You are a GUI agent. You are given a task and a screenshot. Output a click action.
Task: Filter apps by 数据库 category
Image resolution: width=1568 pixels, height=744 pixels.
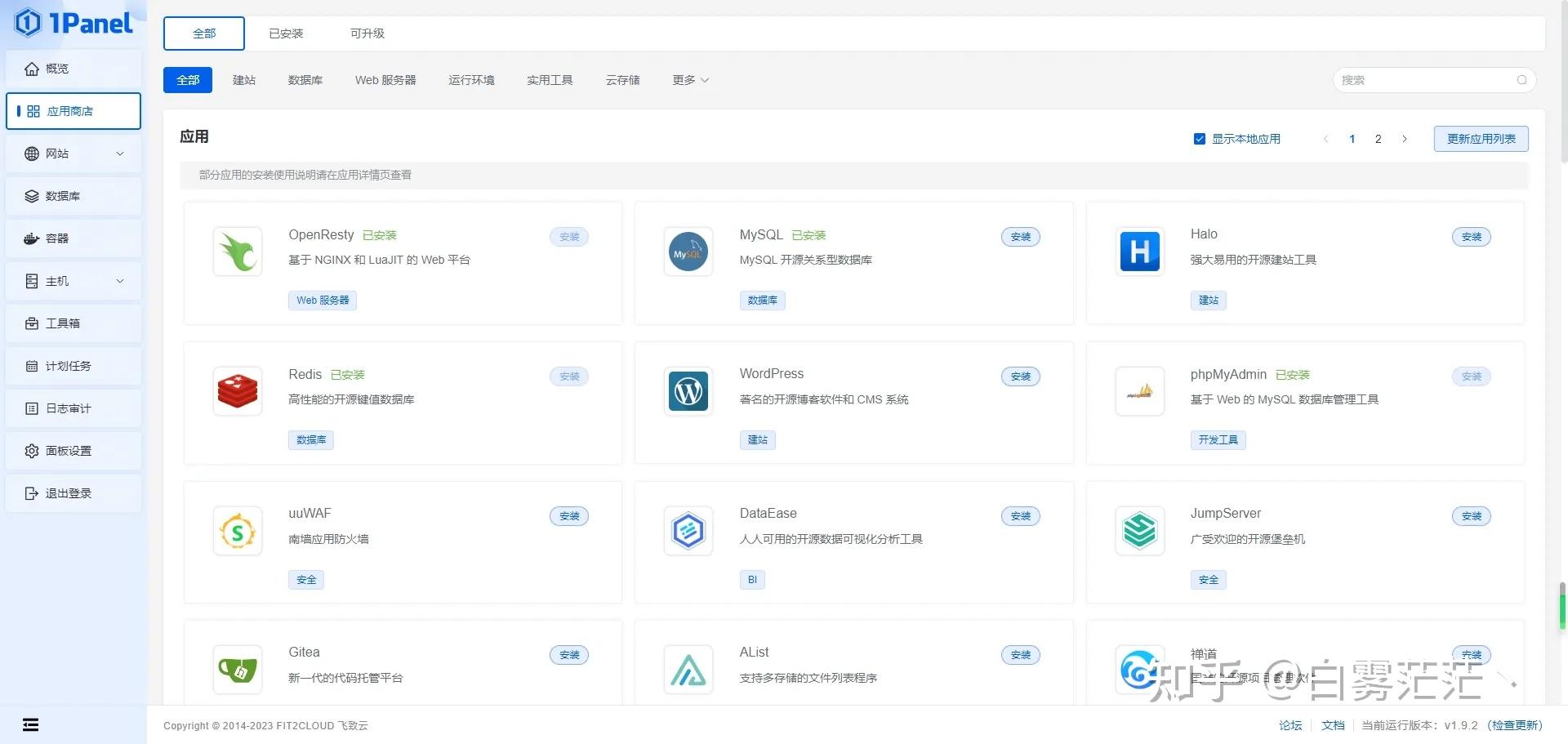coord(305,80)
